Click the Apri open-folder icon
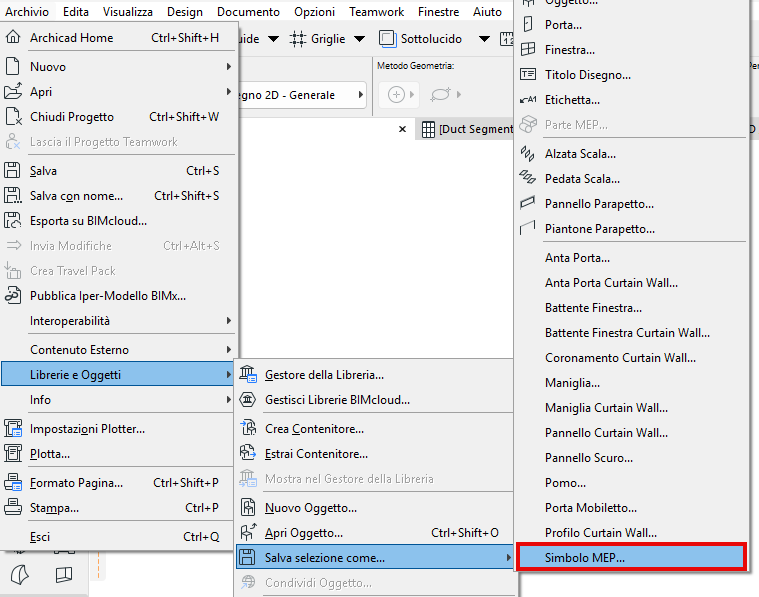 tap(13, 91)
